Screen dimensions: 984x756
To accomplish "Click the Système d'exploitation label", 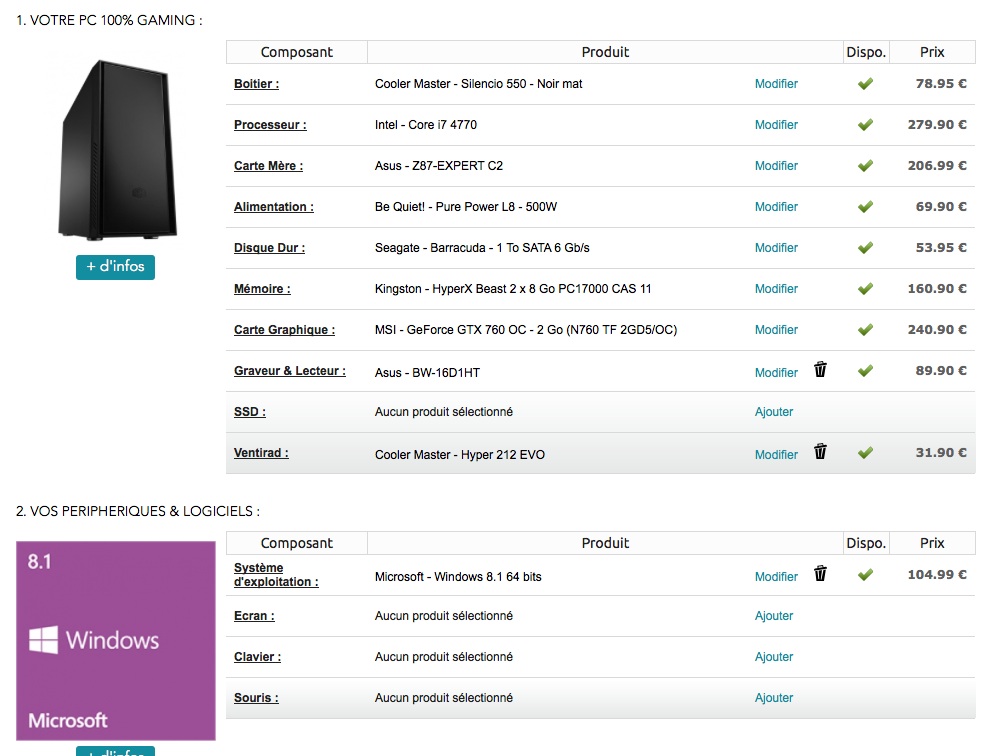I will 276,575.
